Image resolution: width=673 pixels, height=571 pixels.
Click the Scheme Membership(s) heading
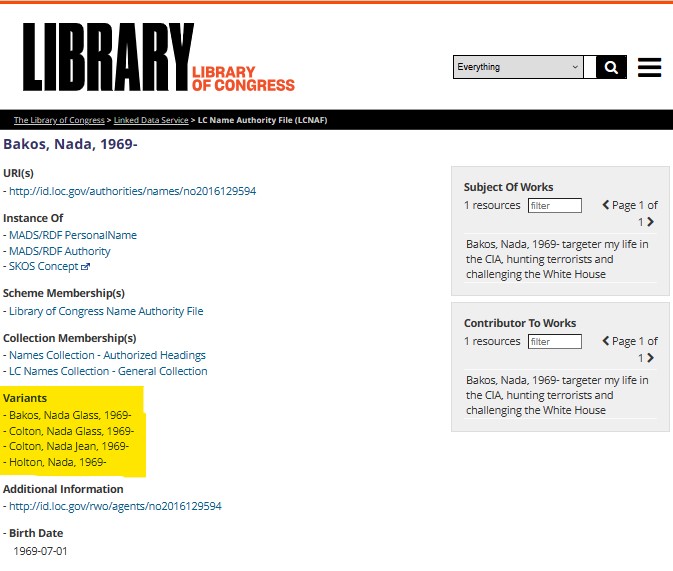click(64, 293)
